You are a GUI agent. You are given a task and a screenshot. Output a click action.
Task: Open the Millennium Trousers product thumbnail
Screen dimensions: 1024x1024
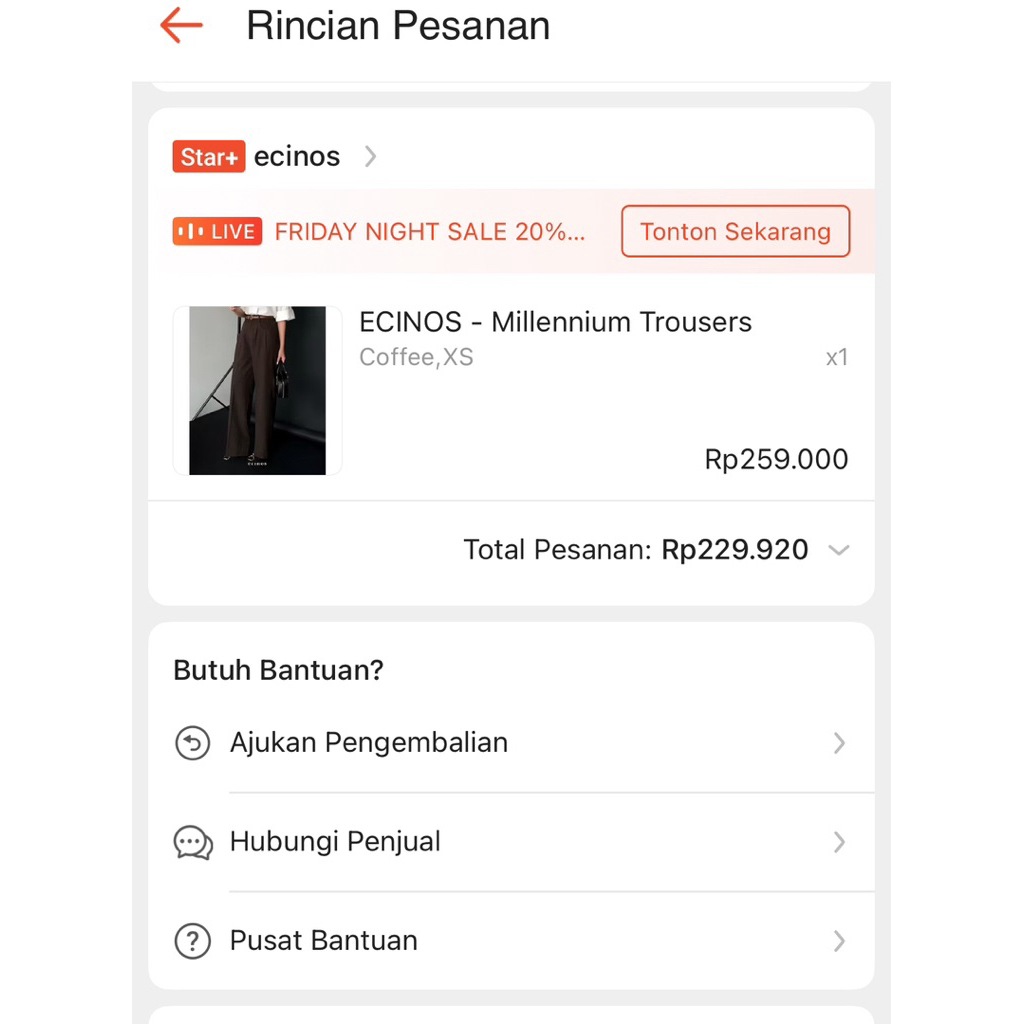click(257, 390)
